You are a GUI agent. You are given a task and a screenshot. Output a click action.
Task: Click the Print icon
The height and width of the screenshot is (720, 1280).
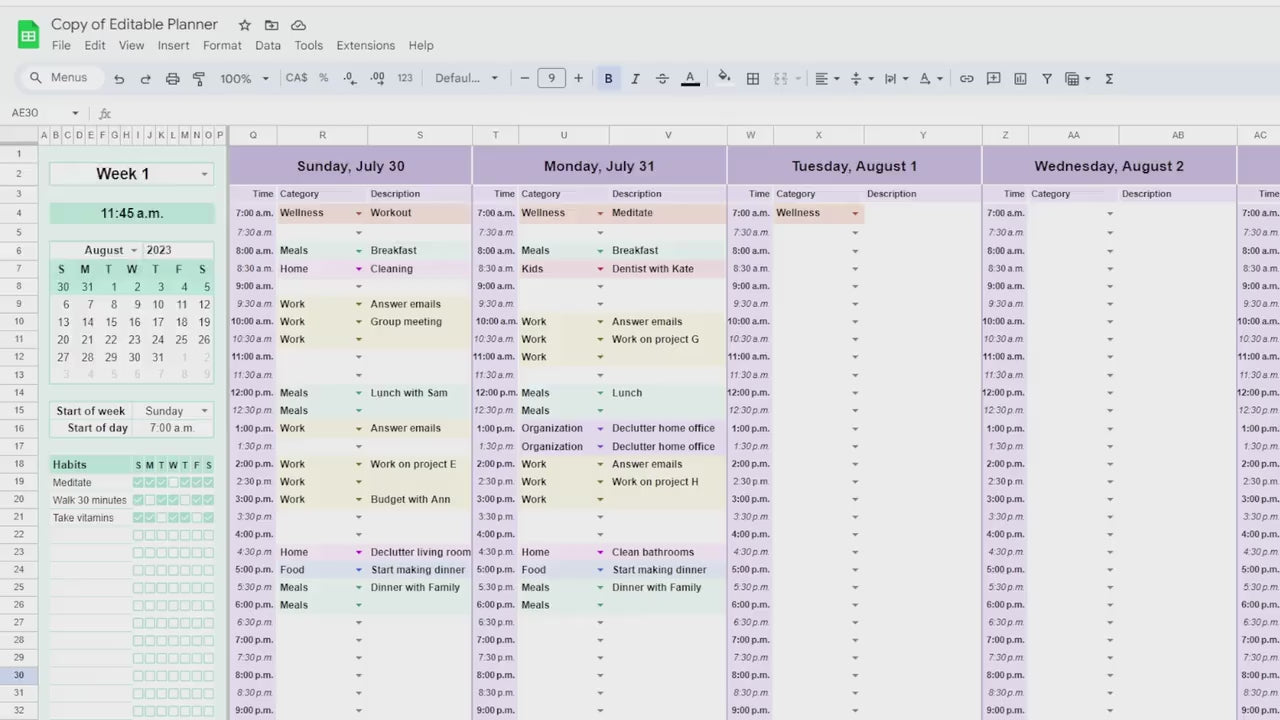pyautogui.click(x=172, y=79)
